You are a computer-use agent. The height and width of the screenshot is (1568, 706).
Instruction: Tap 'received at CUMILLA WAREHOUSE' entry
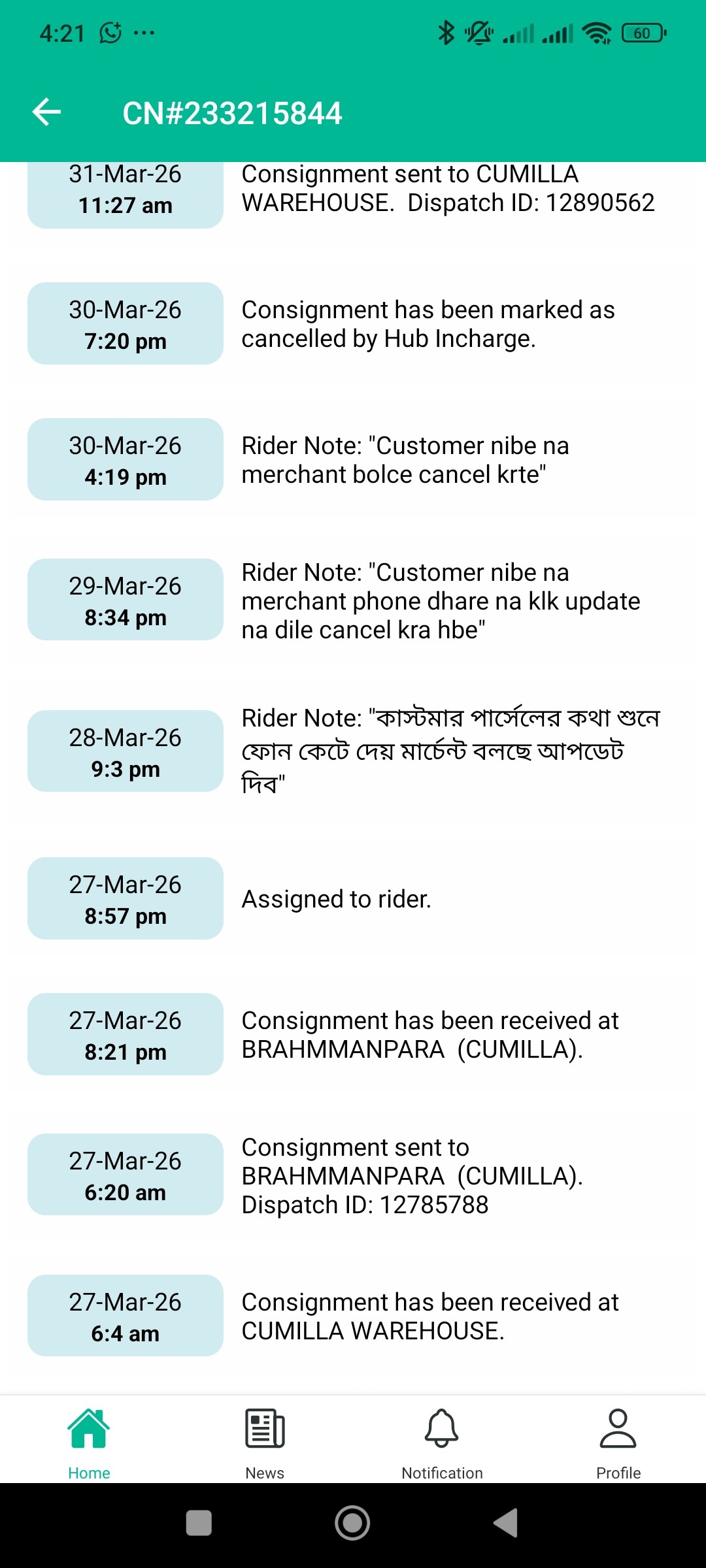[429, 1316]
